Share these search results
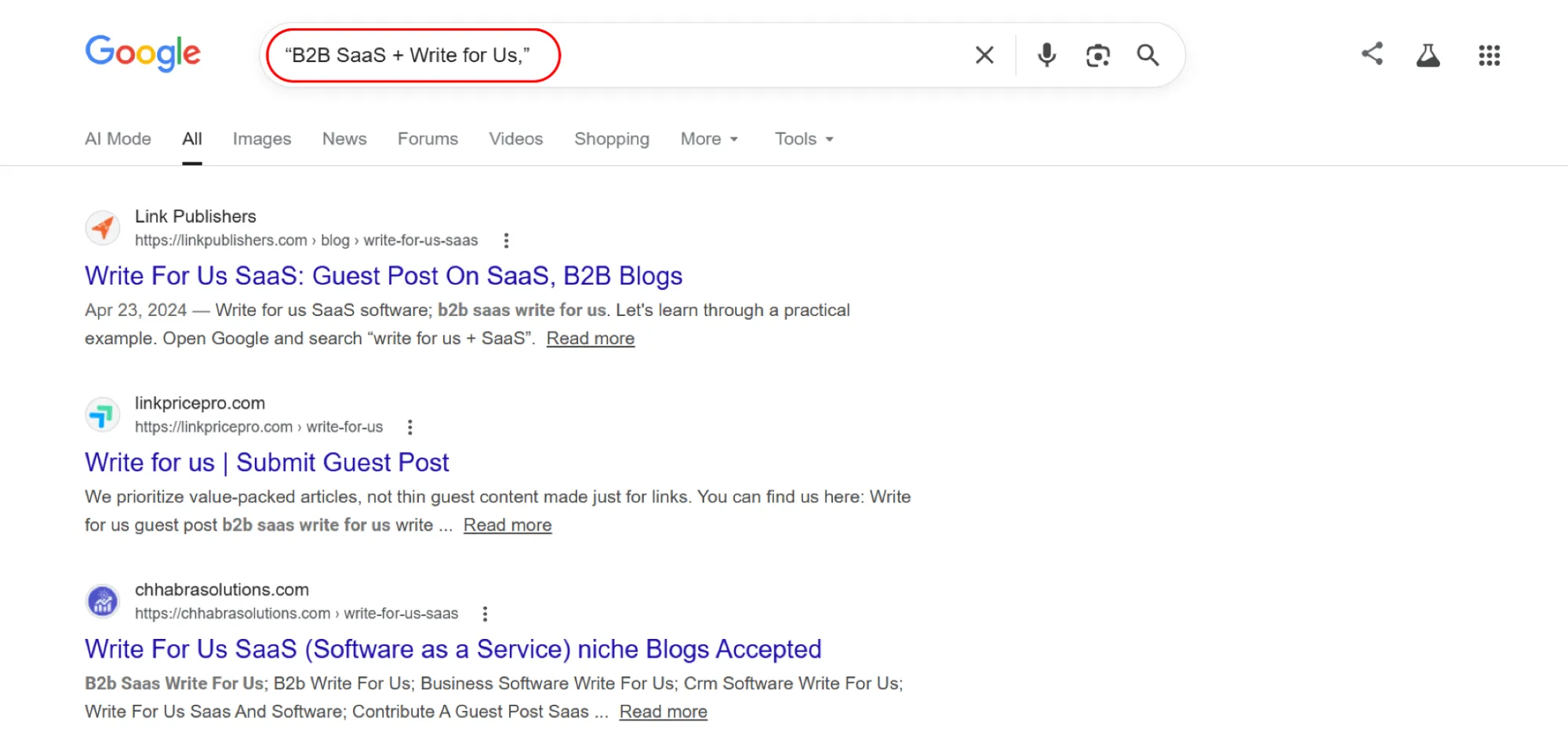The height and width of the screenshot is (751, 1568). (1372, 54)
